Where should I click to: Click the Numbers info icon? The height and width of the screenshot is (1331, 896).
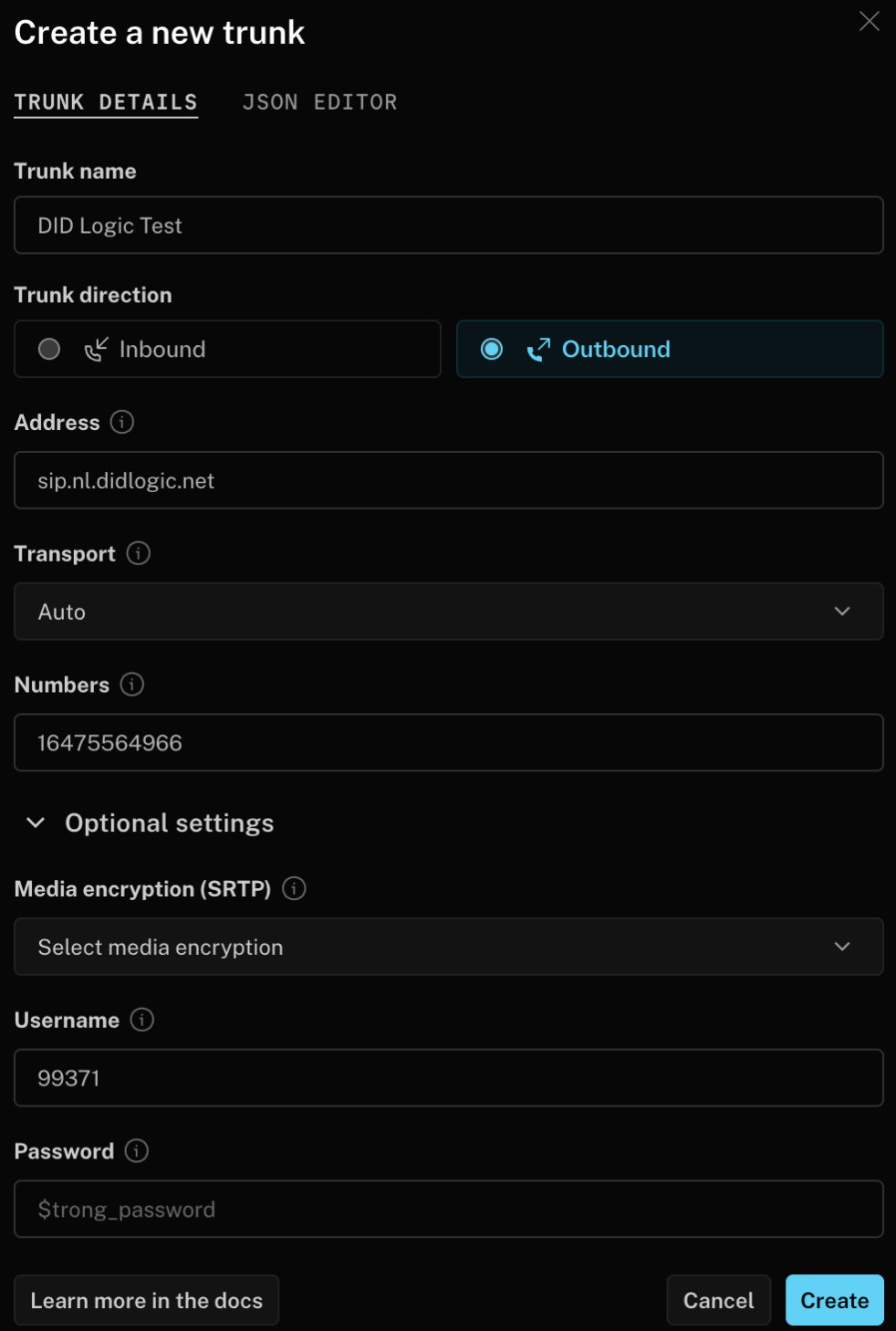132,685
